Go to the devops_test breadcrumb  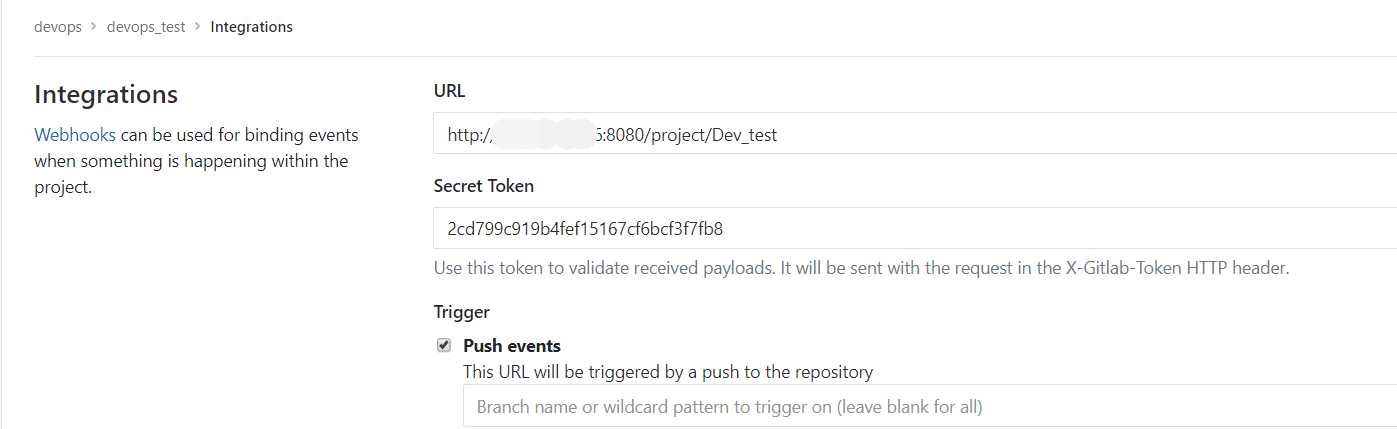[x=146, y=27]
